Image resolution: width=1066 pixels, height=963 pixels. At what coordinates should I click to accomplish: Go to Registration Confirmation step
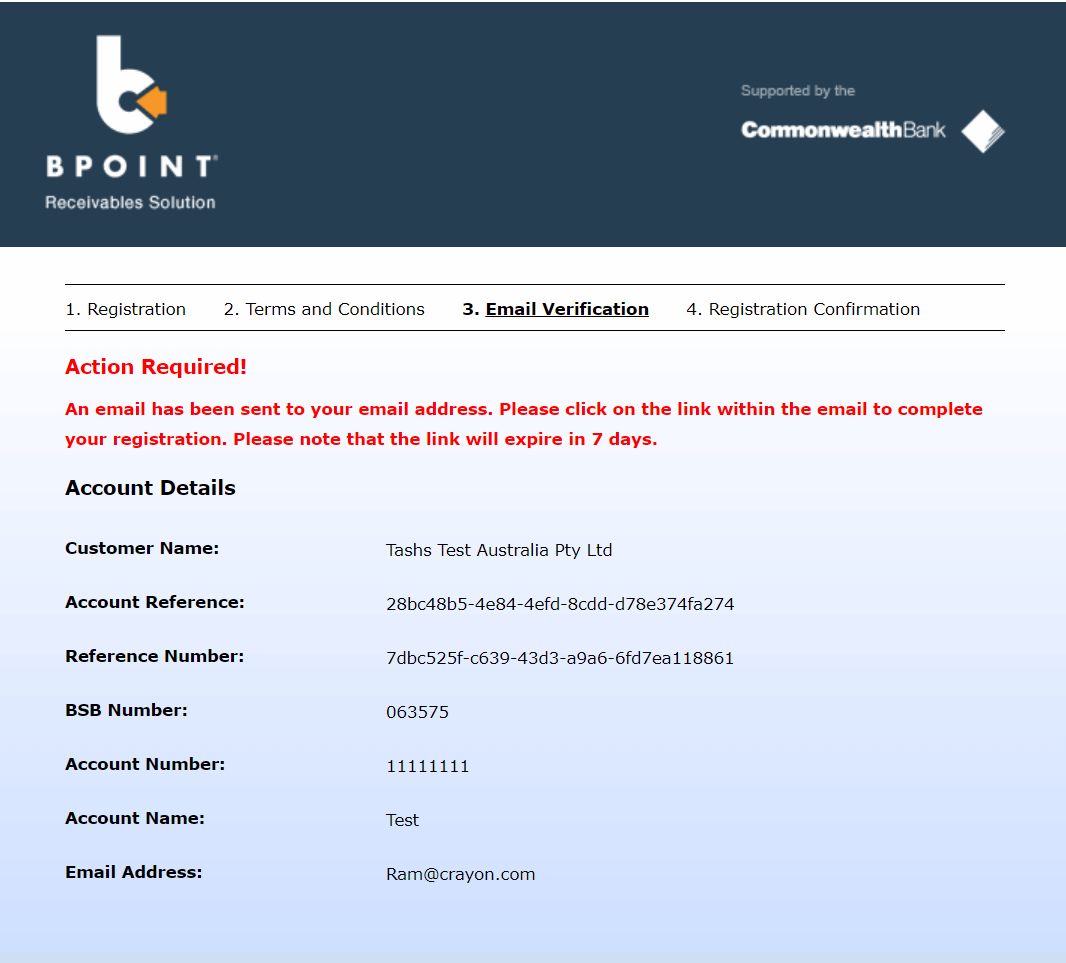click(x=803, y=309)
